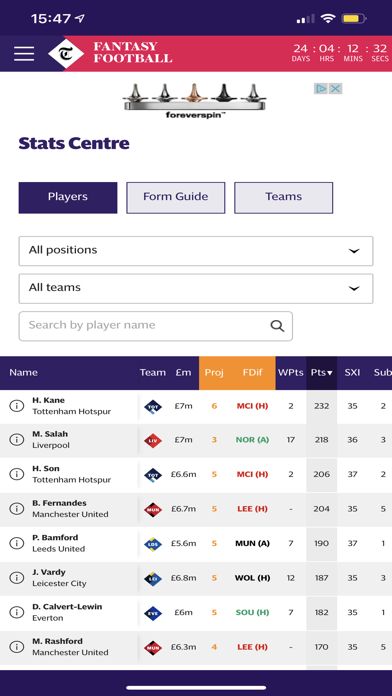
Task: Click the Everton team badge
Action: [x=153, y=613]
